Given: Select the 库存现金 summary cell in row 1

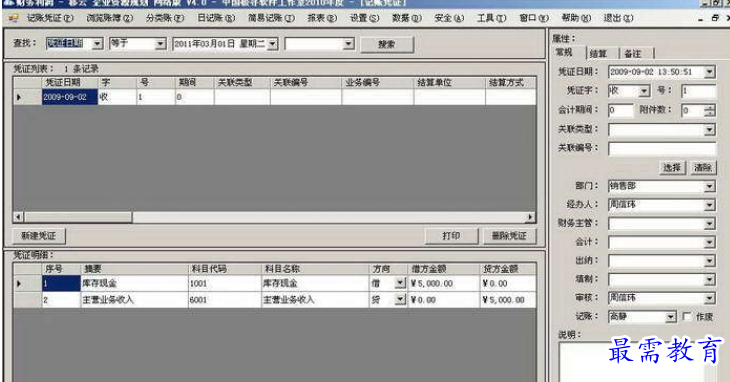Looking at the screenshot, I should 134,283.
